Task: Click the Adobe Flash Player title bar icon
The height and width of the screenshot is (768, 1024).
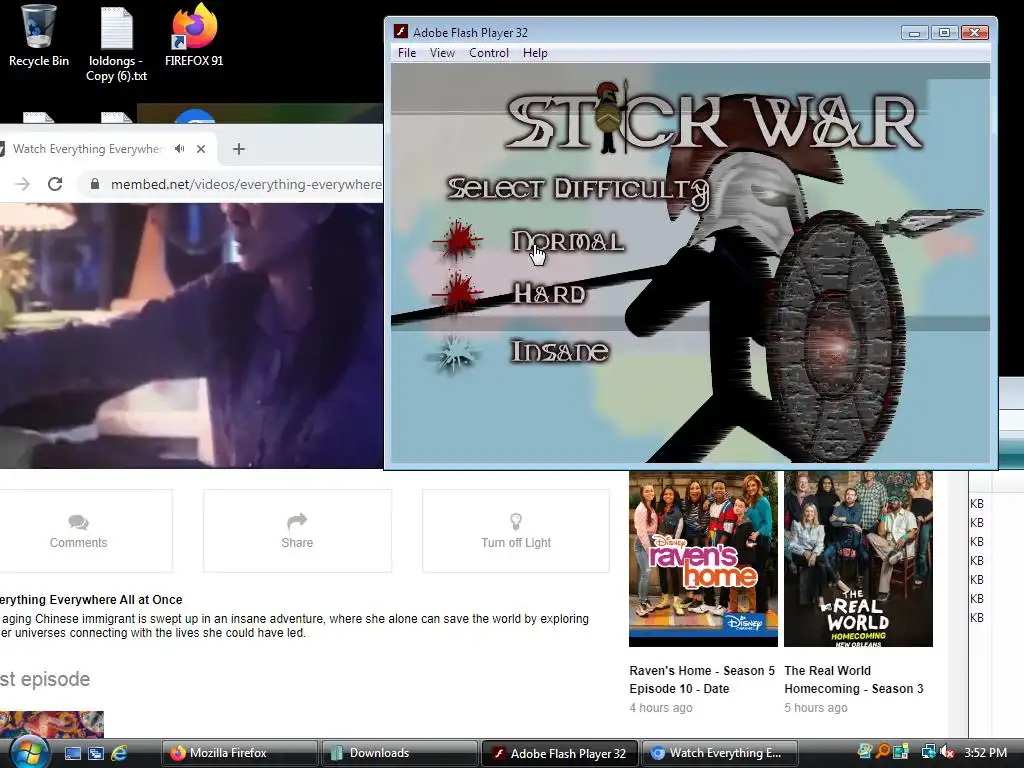Action: [x=401, y=32]
